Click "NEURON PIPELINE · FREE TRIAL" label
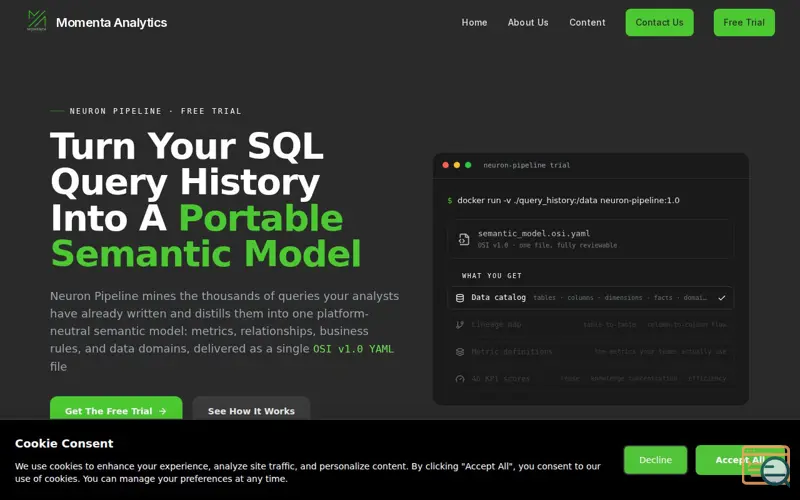This screenshot has height=500, width=800. [155, 111]
